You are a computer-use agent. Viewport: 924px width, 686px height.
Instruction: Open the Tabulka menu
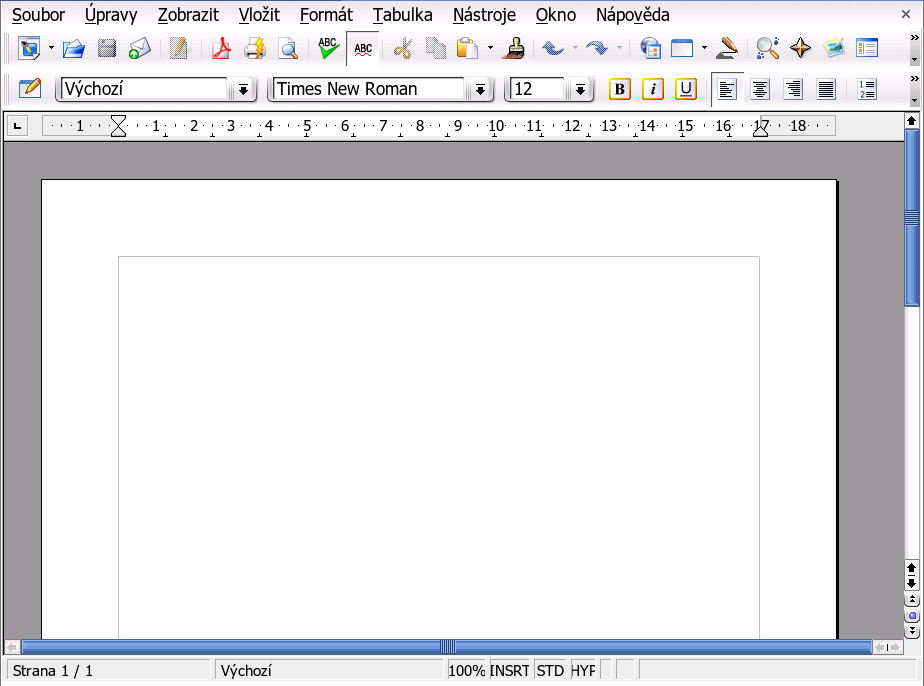(402, 15)
